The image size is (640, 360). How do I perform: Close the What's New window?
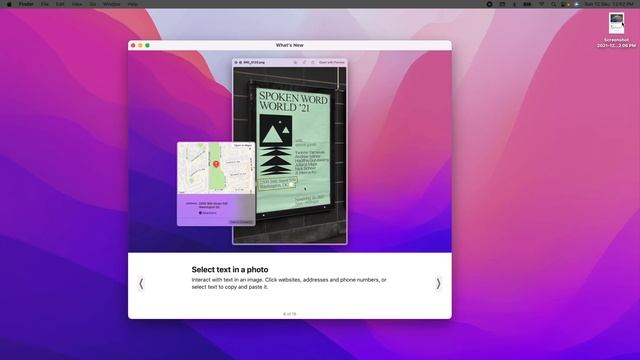tap(133, 45)
